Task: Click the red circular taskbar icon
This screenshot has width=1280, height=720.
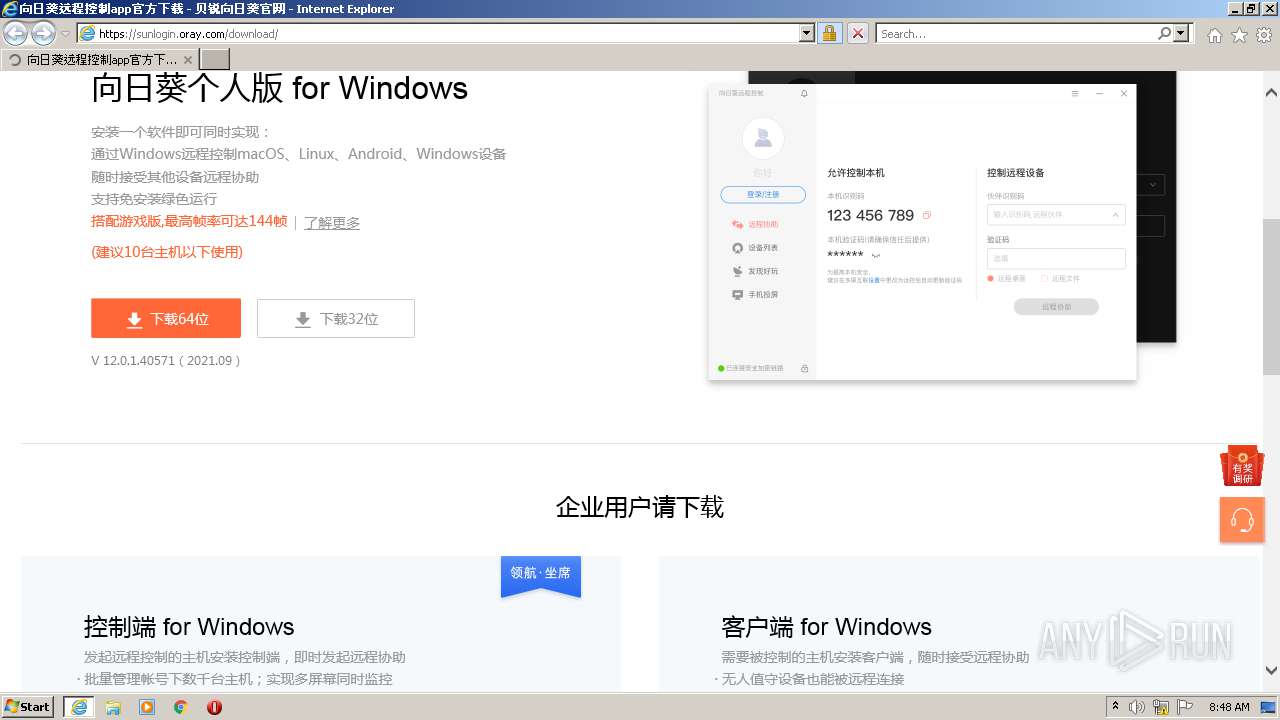Action: click(214, 707)
